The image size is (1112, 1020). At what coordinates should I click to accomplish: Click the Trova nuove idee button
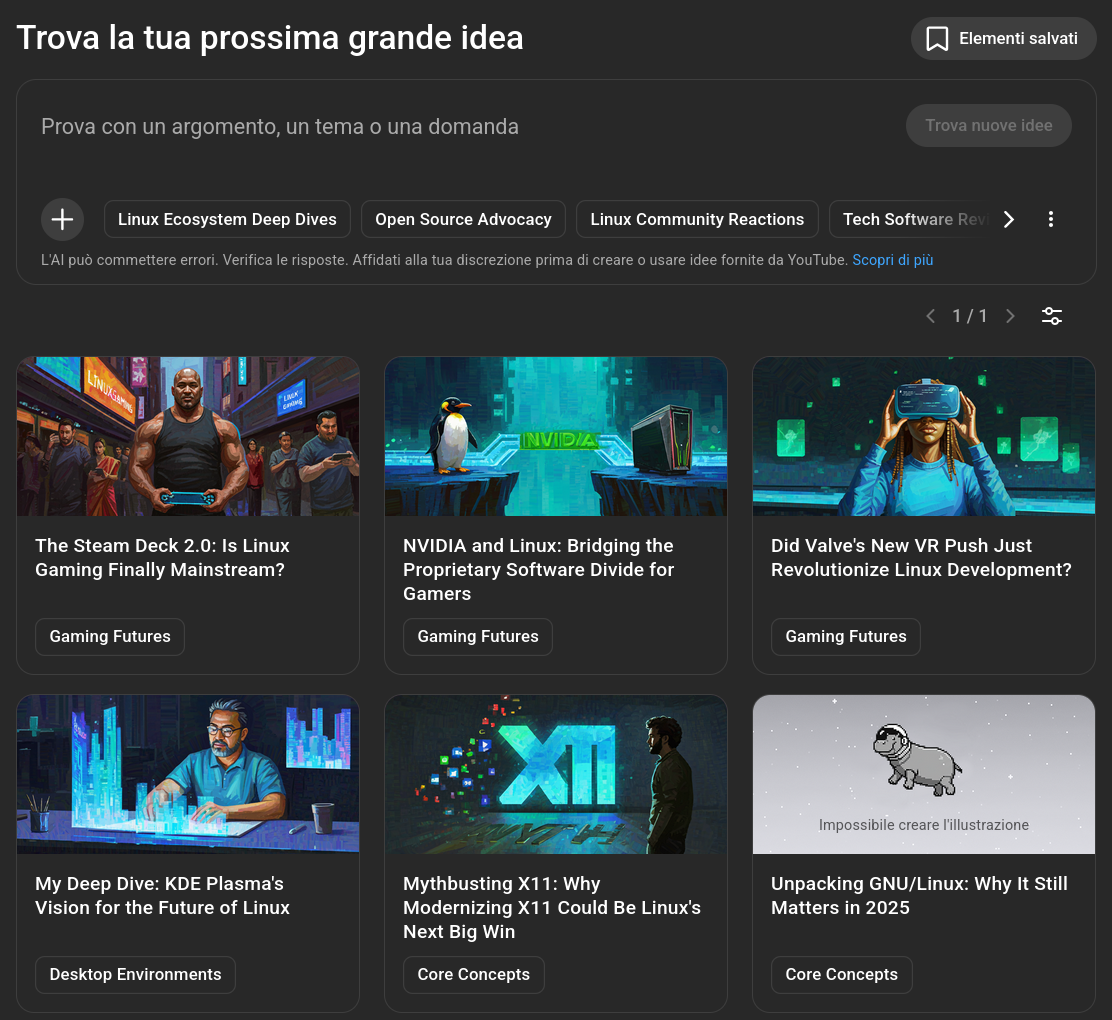988,126
